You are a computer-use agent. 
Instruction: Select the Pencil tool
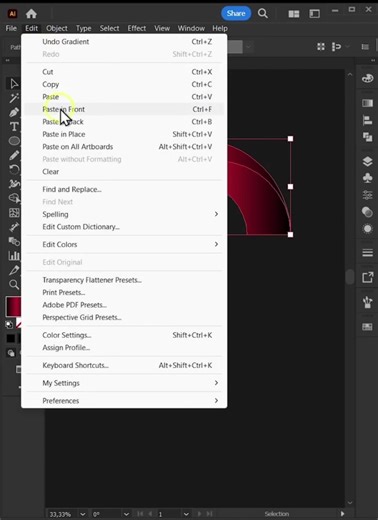coord(14,155)
